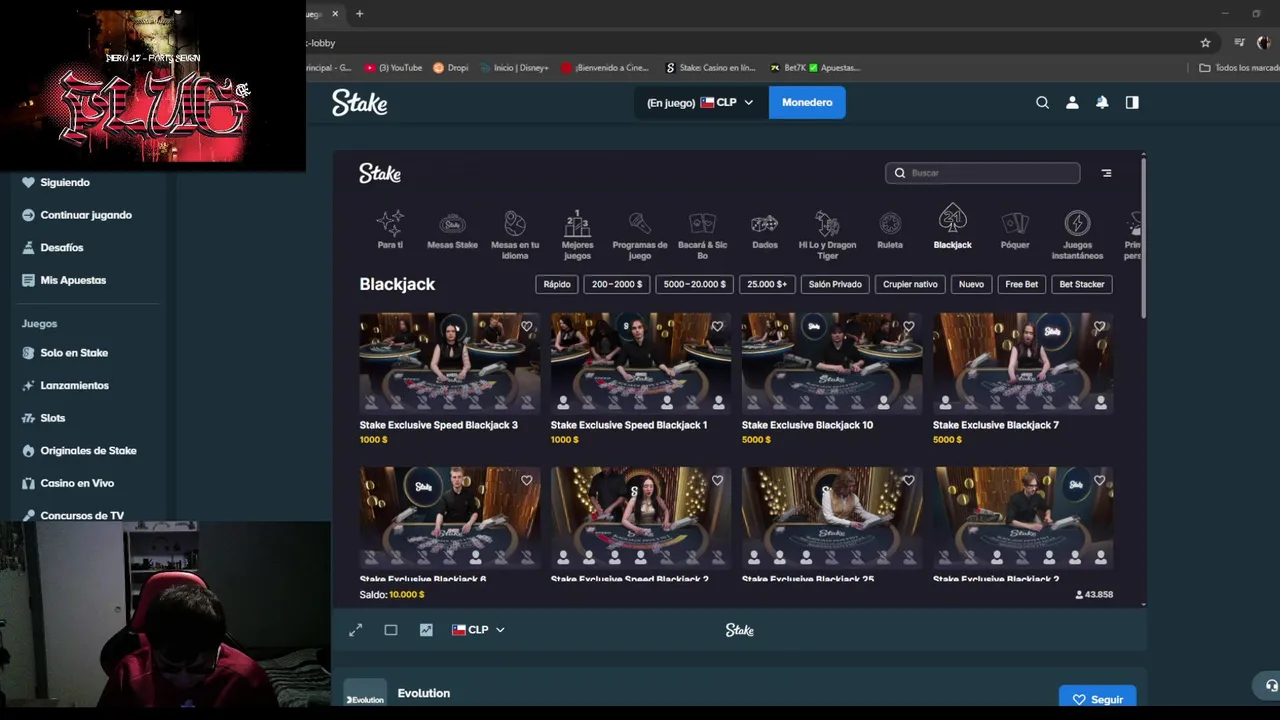This screenshot has height=720, width=1280.
Task: Open Continuar jugando in the sidebar
Action: (x=84, y=215)
